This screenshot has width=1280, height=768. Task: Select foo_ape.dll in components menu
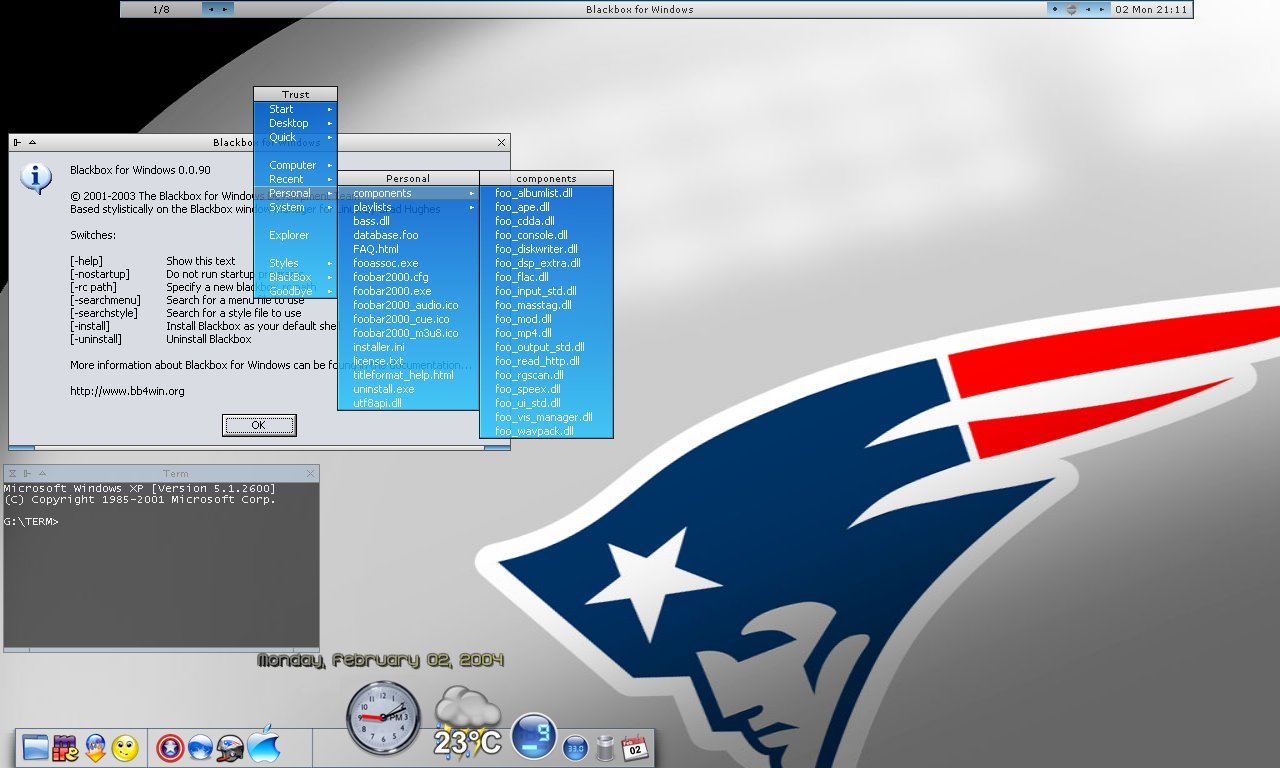(546, 207)
